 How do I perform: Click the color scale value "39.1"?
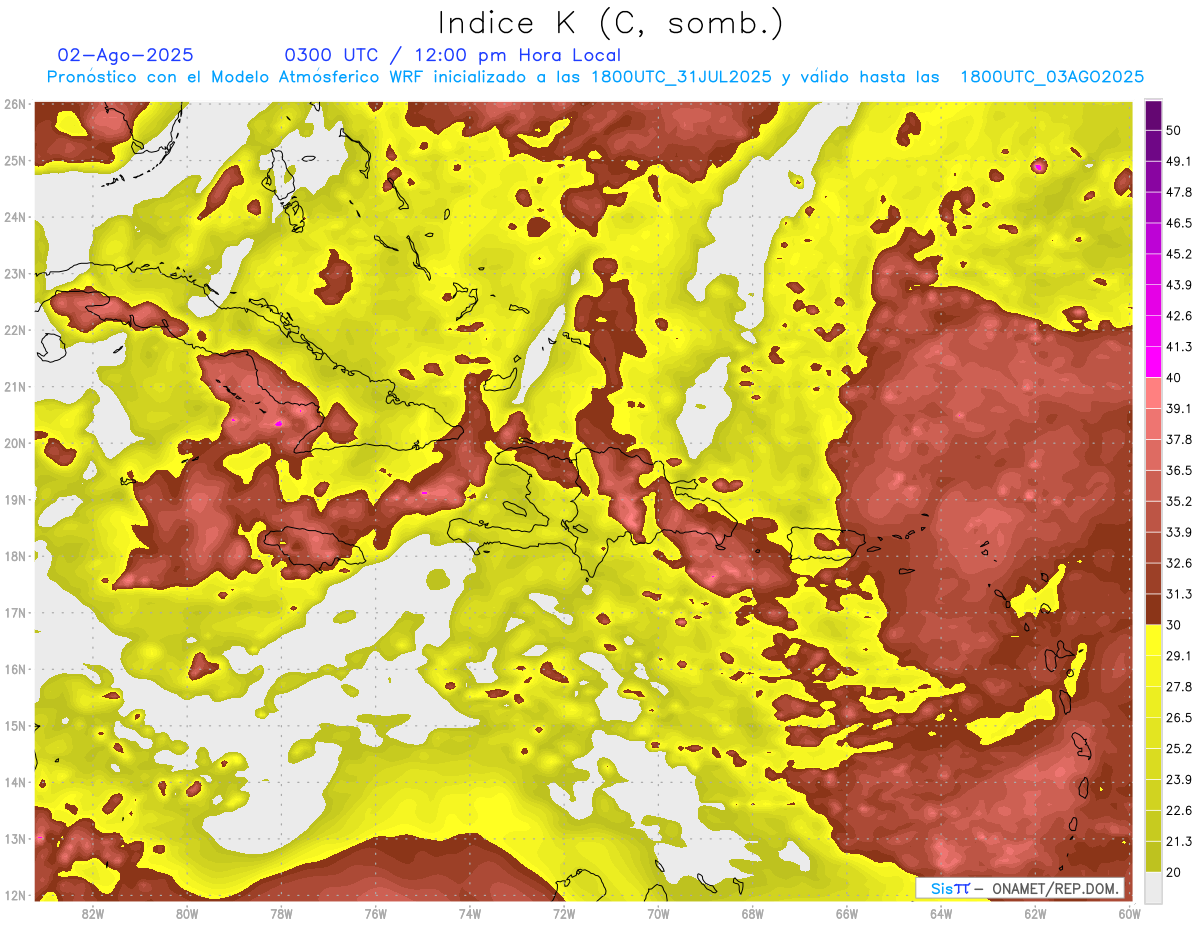pyautogui.click(x=1179, y=408)
